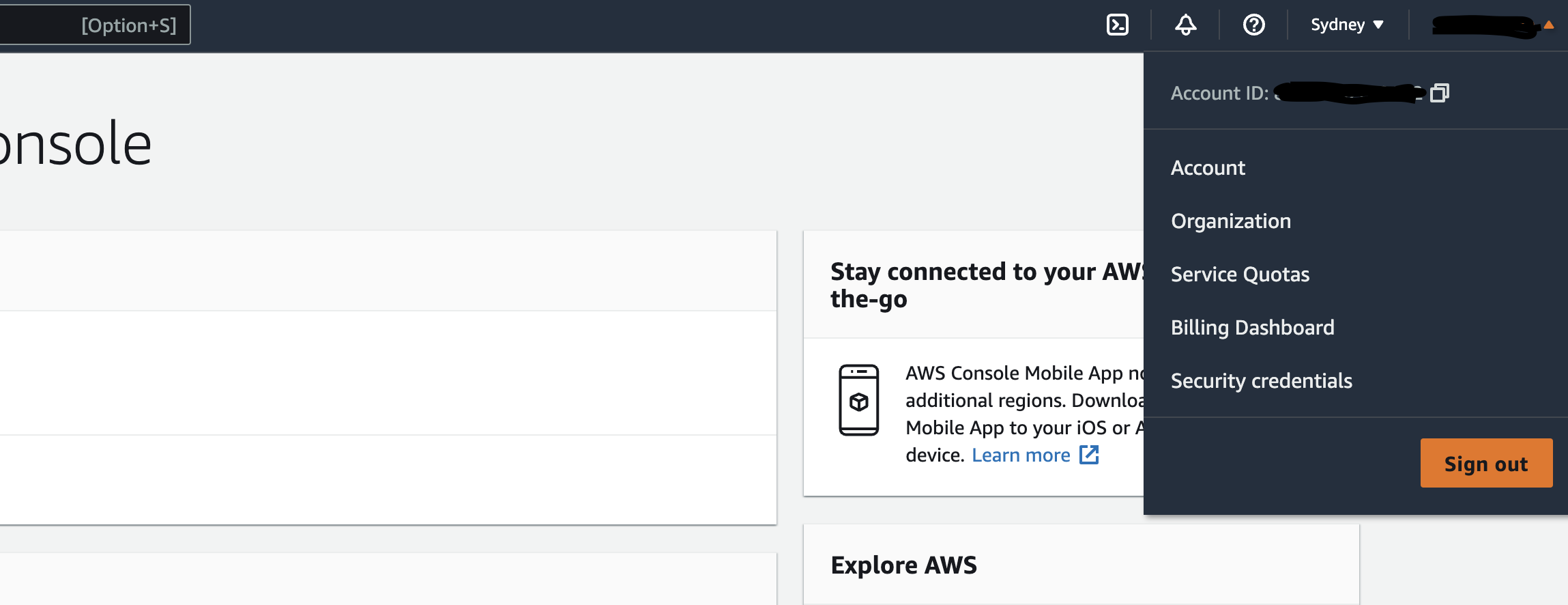Image resolution: width=1568 pixels, height=605 pixels.
Task: Open Billing Dashboard menu entry
Action: (x=1252, y=328)
